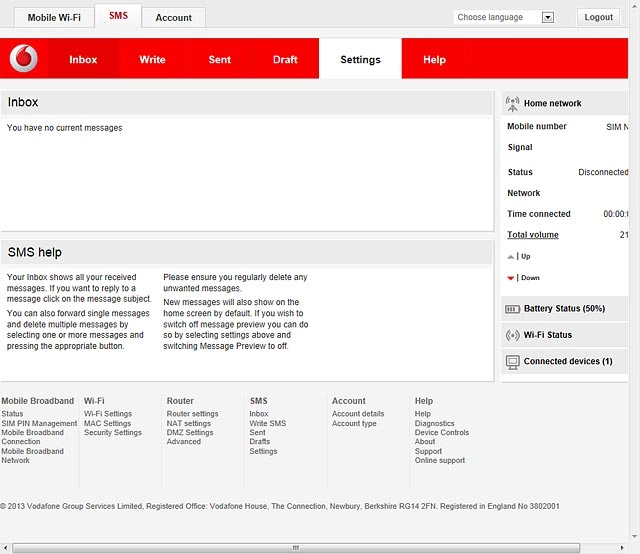The image size is (640, 554).
Task: Open Drafts footer link
Action: click(x=260, y=441)
